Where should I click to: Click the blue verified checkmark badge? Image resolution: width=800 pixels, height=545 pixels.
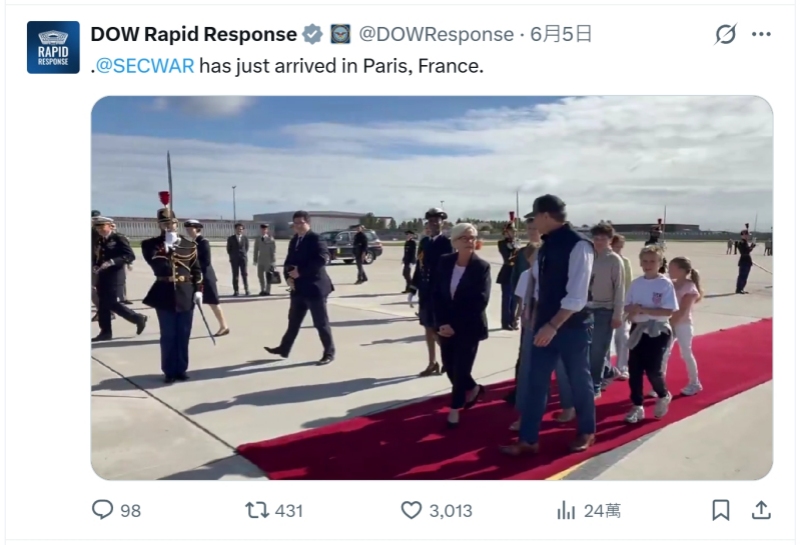click(x=312, y=34)
